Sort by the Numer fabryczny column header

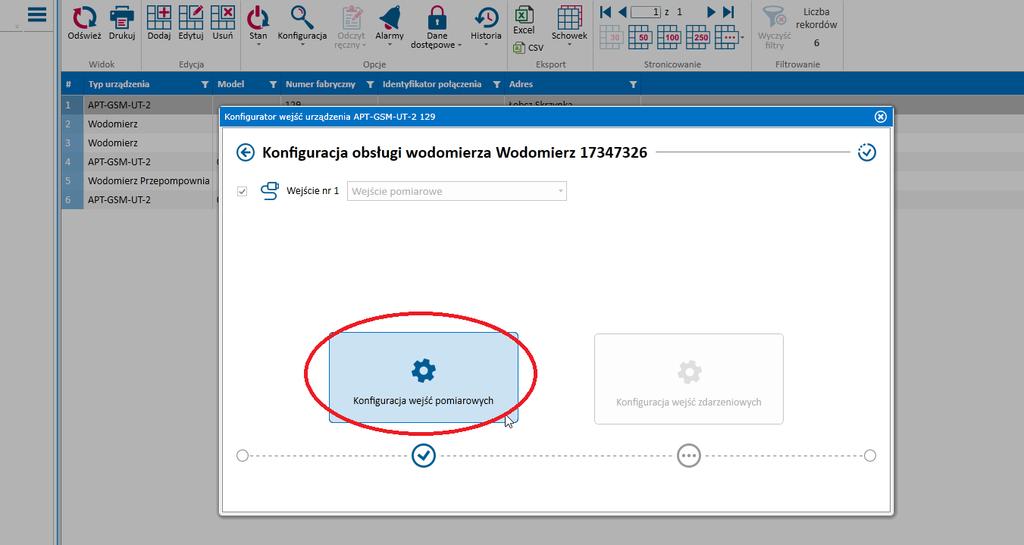pos(320,84)
